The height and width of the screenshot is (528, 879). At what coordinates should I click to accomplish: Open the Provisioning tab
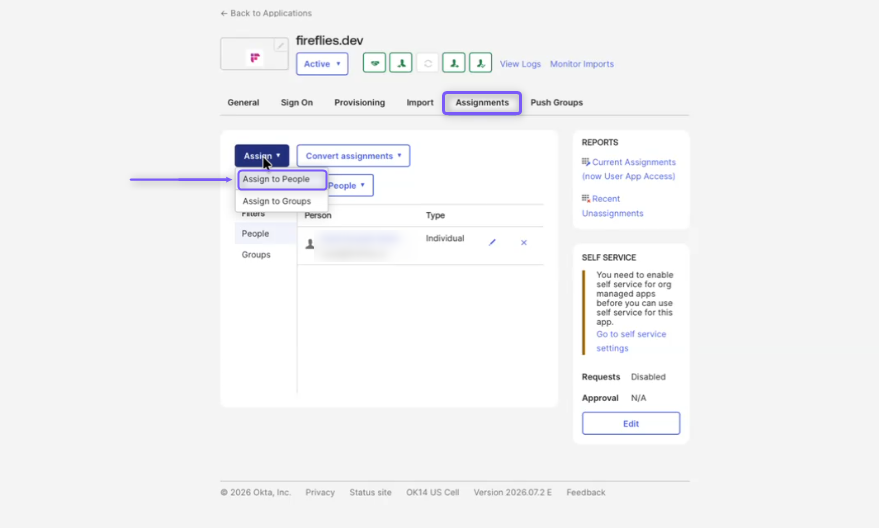(359, 103)
